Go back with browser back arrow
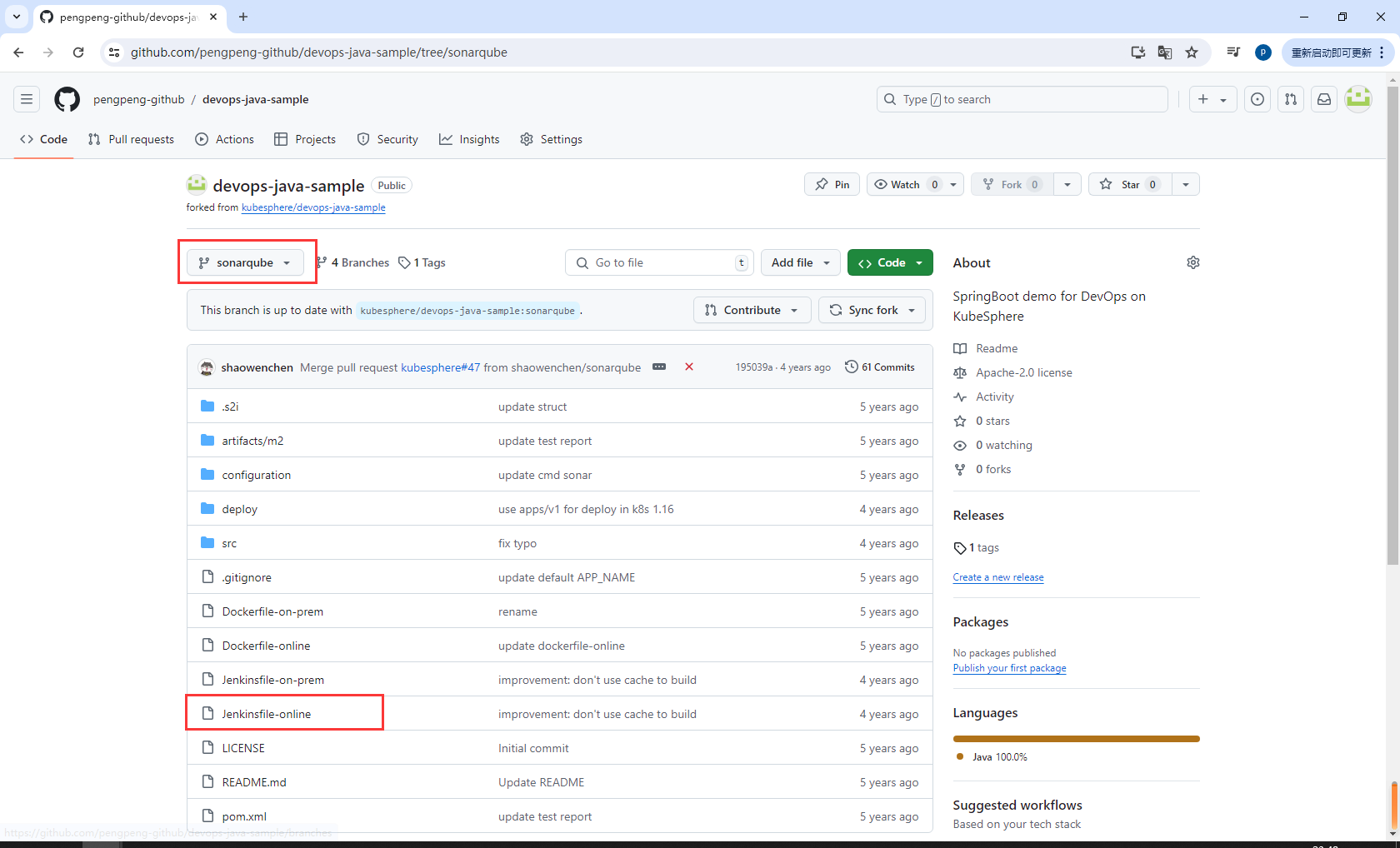1400x848 pixels. click(x=18, y=52)
